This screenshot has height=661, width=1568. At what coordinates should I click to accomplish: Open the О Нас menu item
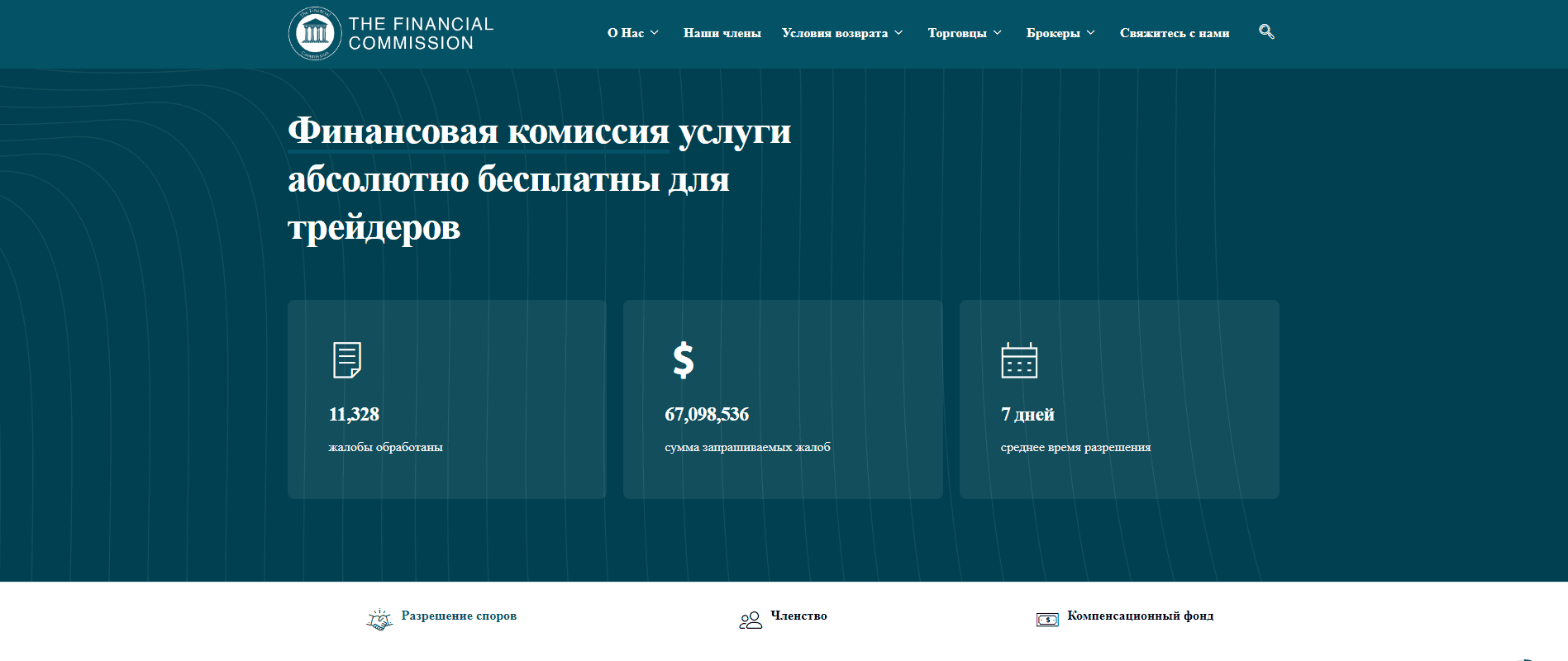[x=626, y=33]
